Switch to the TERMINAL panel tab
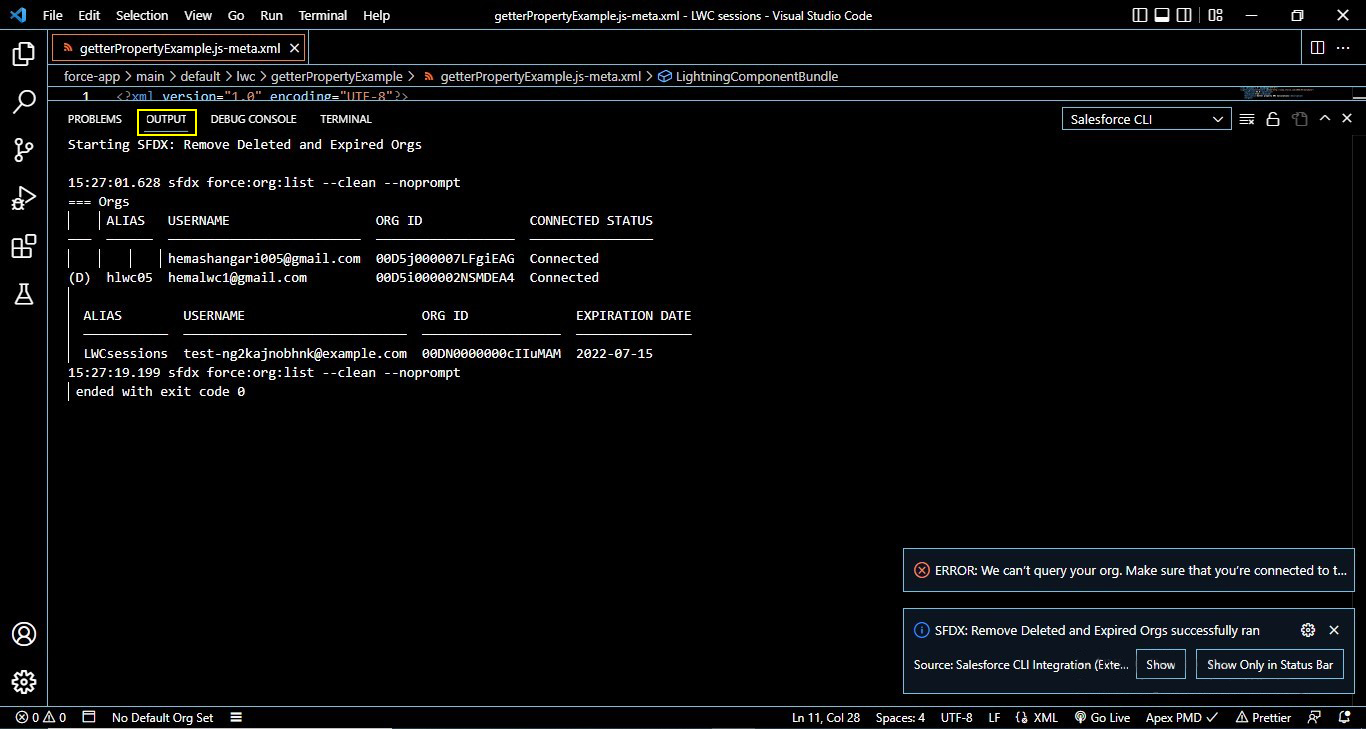This screenshot has height=729, width=1366. point(346,119)
